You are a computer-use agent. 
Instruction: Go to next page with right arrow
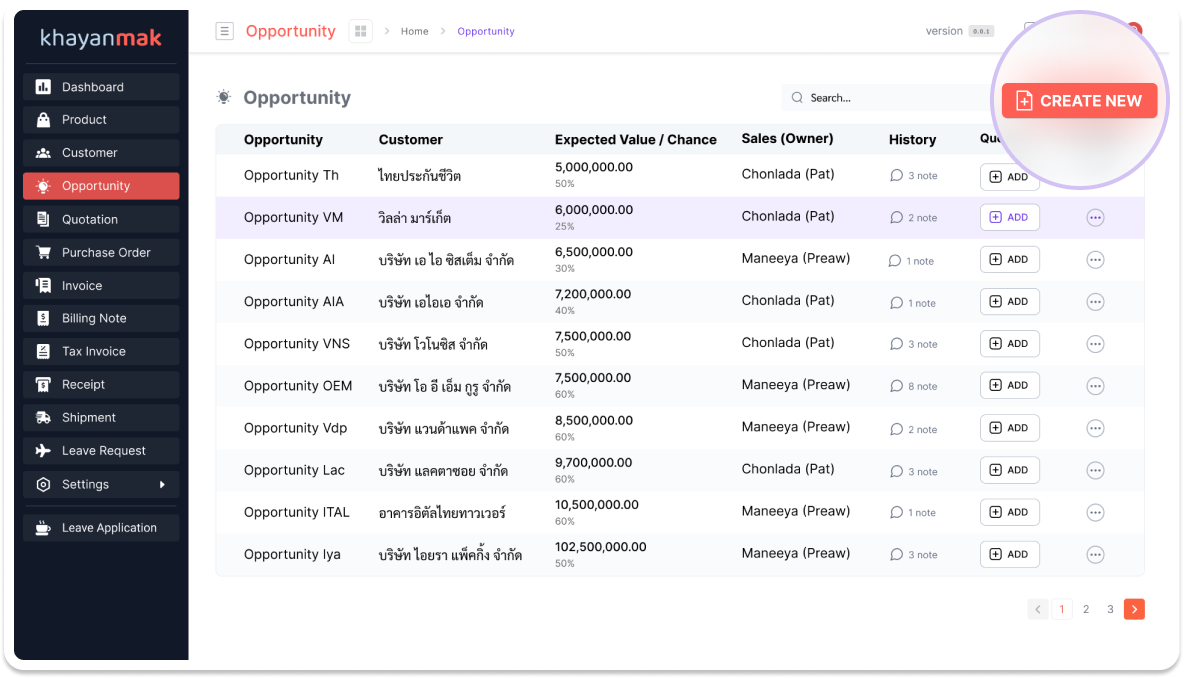(1134, 609)
